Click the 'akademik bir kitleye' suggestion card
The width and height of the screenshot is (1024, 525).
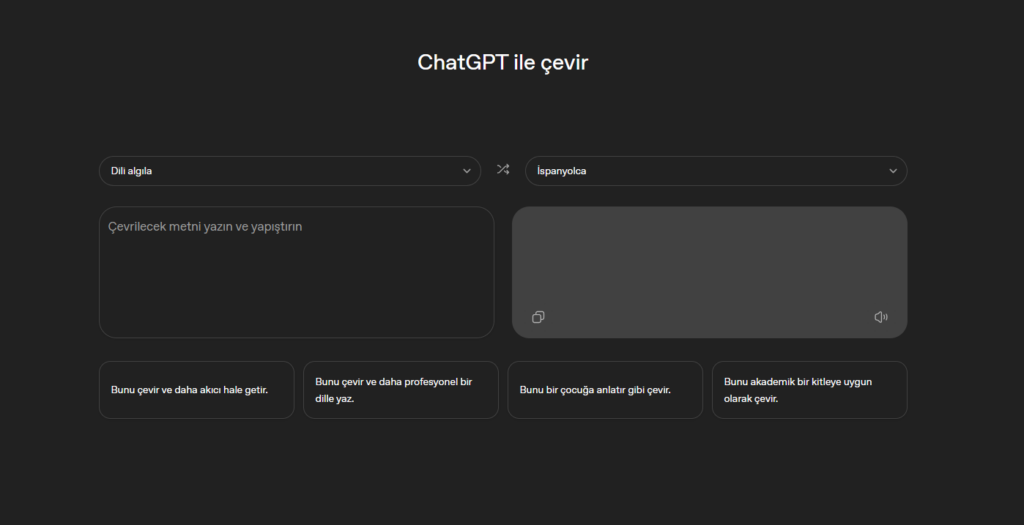pos(810,390)
